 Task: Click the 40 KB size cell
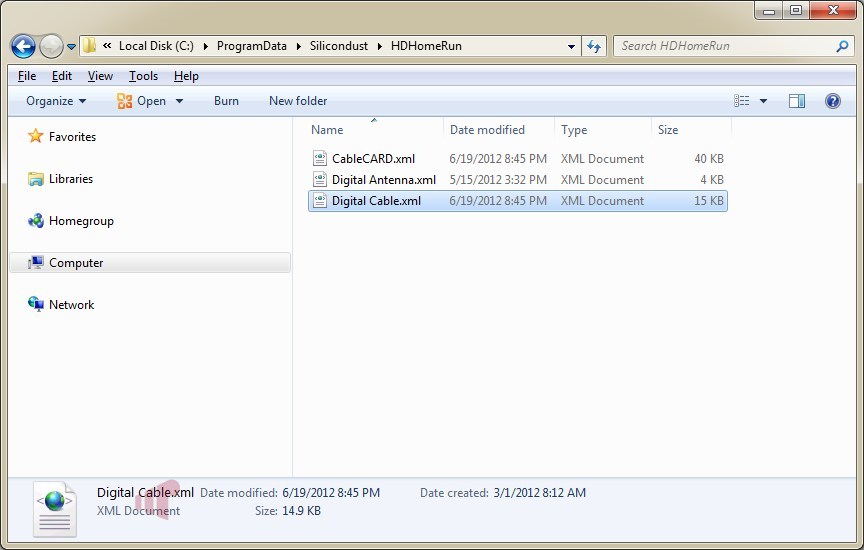pos(709,159)
